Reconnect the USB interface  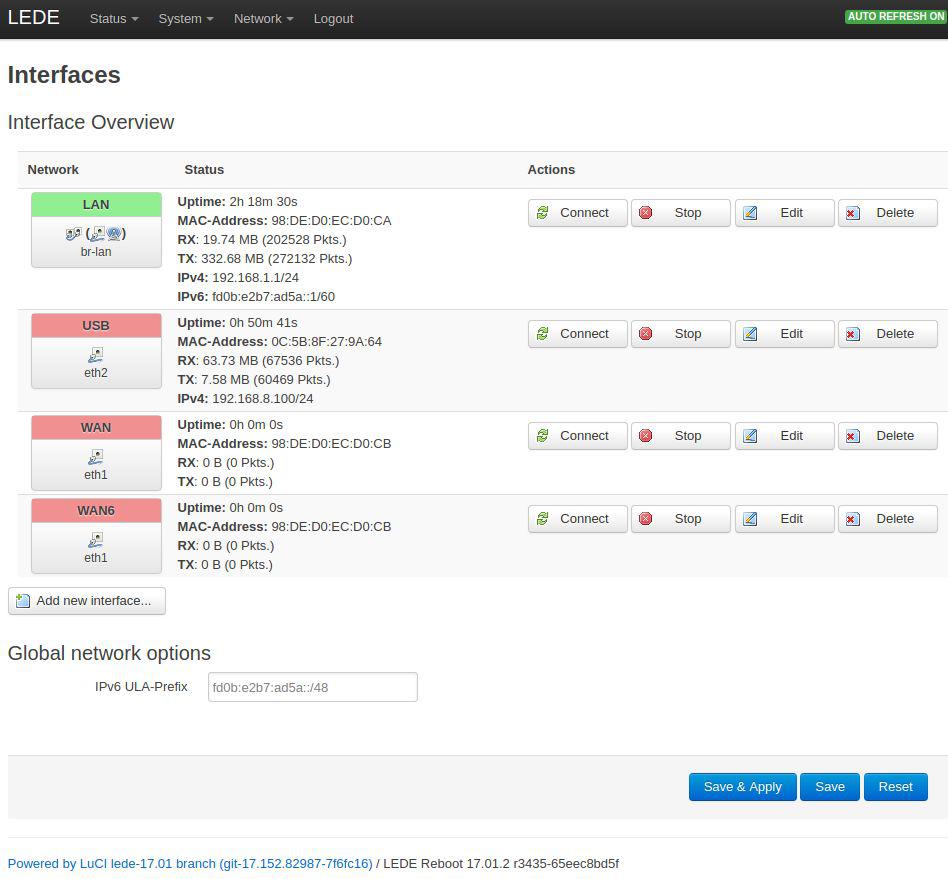pos(577,334)
